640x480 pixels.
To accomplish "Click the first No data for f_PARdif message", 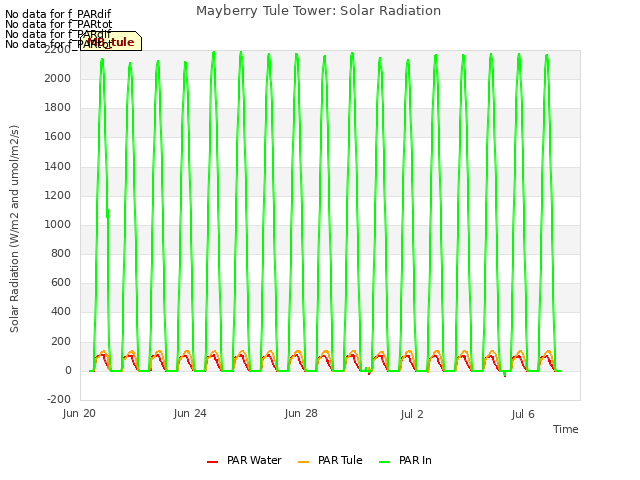I will 58,14.
